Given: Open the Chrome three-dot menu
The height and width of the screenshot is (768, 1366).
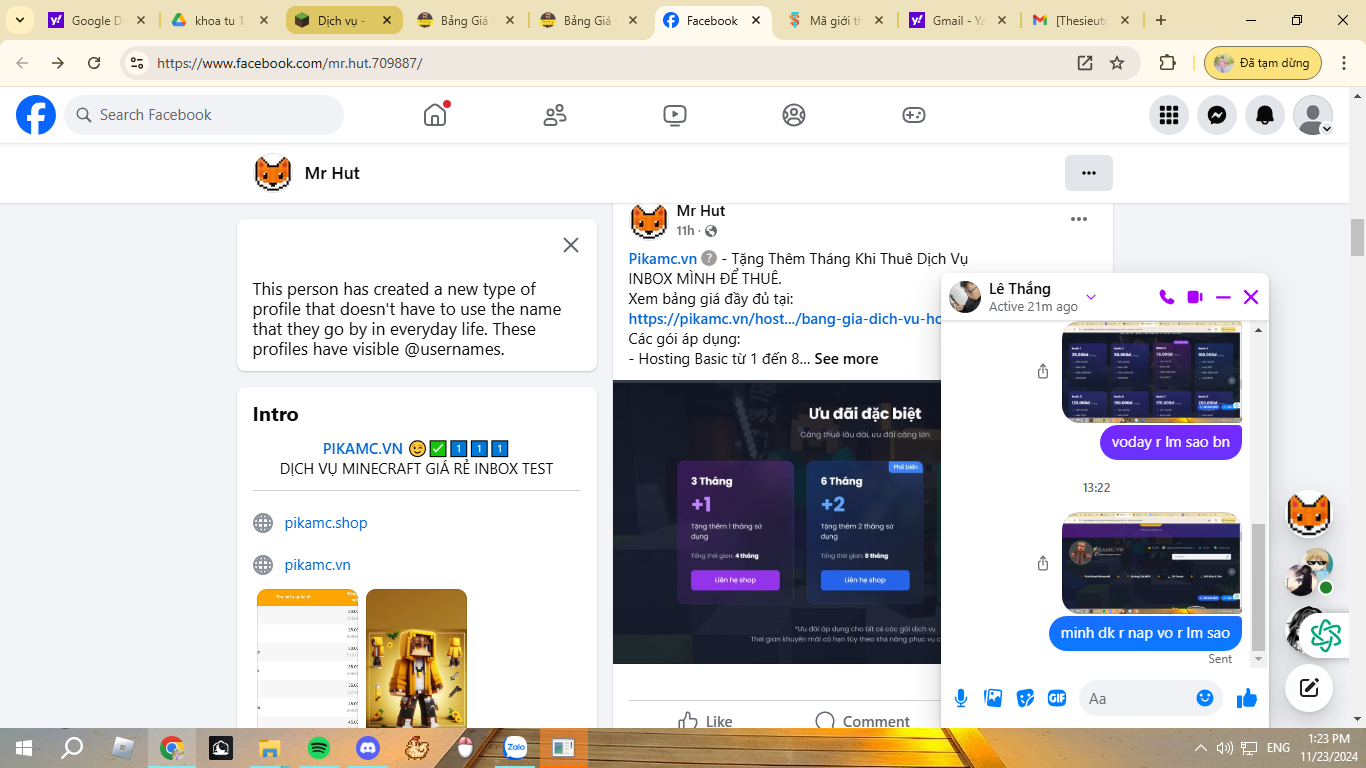Looking at the screenshot, I should pyautogui.click(x=1345, y=63).
